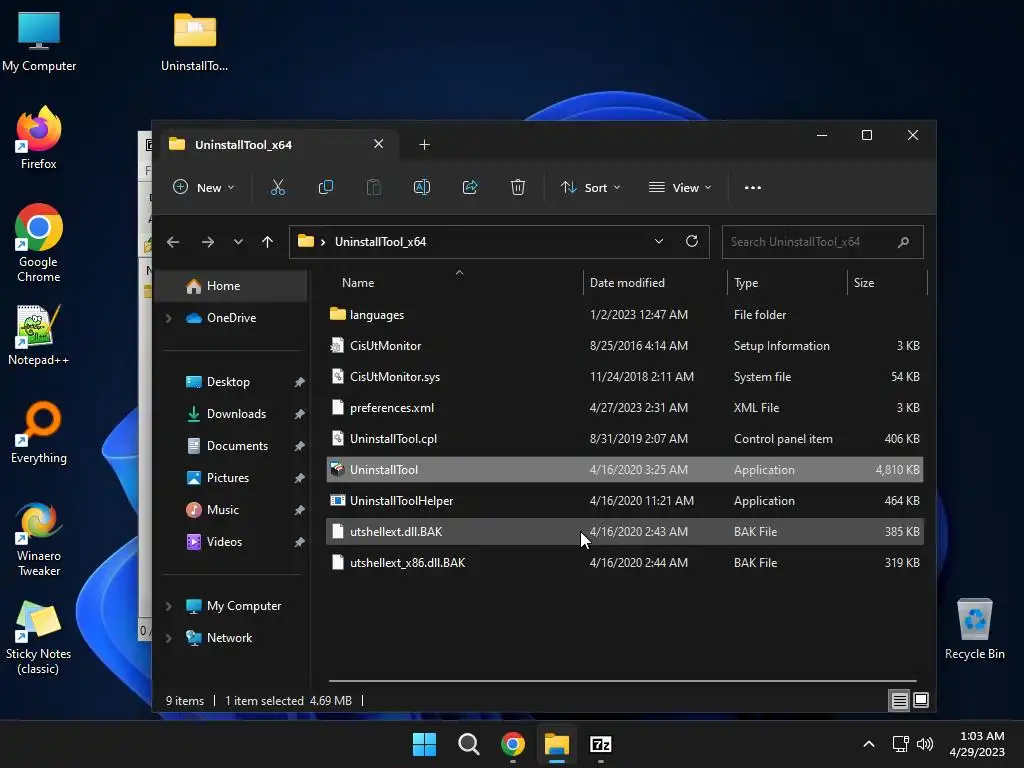Click the 7-Zip taskbar icon
The image size is (1024, 768).
click(x=600, y=744)
